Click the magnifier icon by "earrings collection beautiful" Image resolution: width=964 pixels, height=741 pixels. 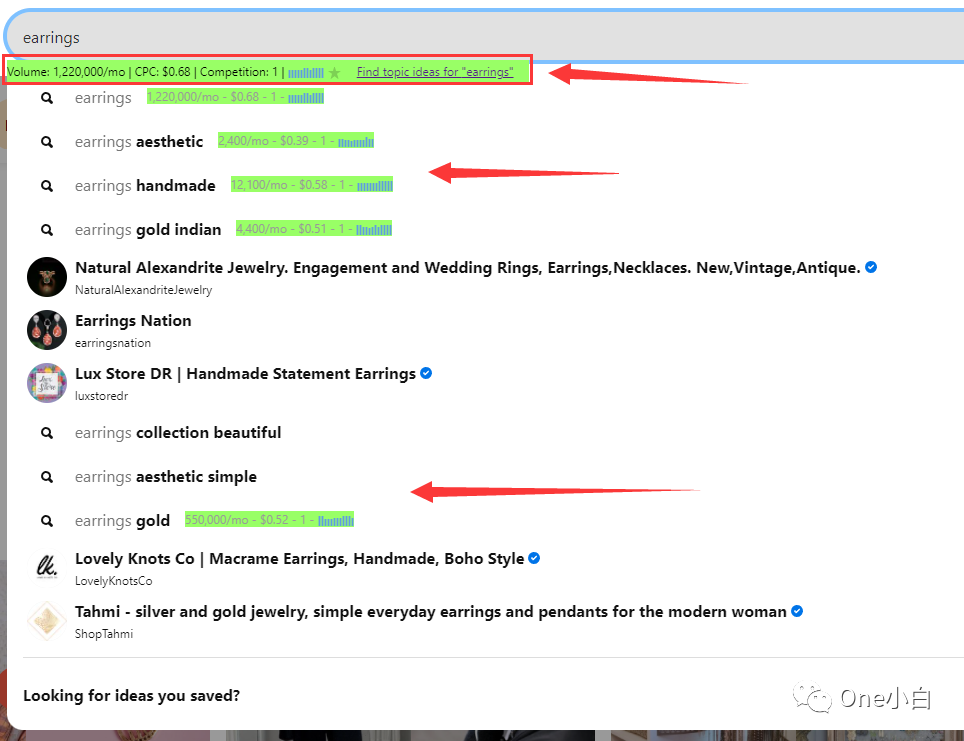(x=47, y=433)
